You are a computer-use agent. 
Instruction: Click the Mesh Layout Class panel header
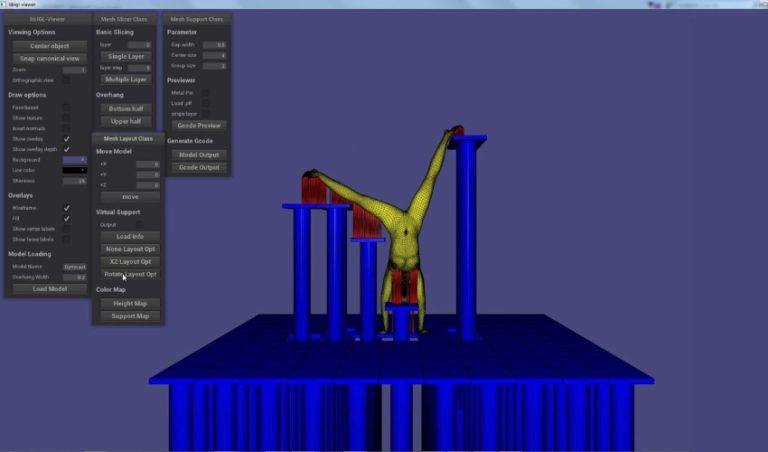tap(128, 138)
